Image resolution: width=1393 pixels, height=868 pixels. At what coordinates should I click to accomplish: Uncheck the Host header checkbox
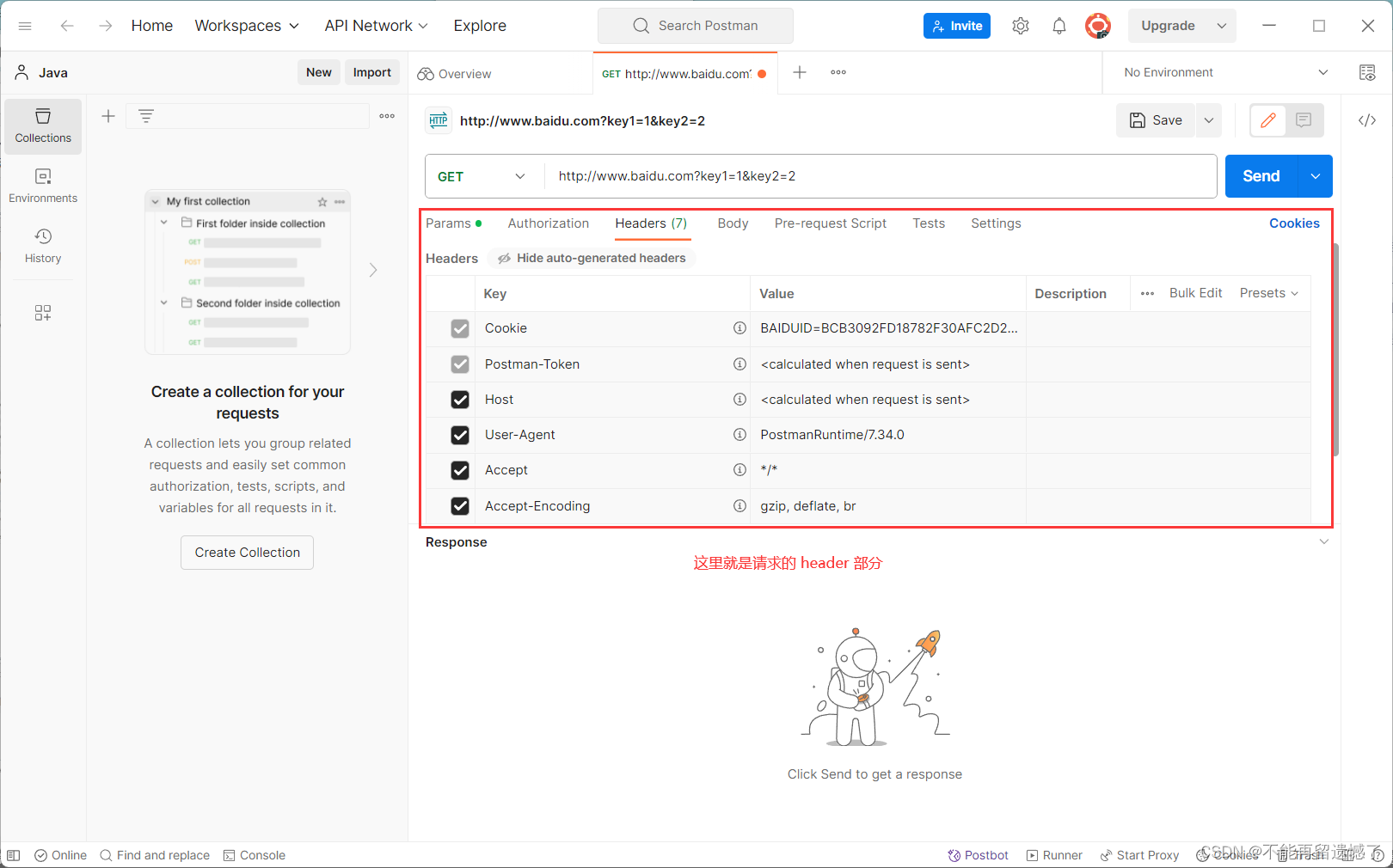(x=460, y=400)
